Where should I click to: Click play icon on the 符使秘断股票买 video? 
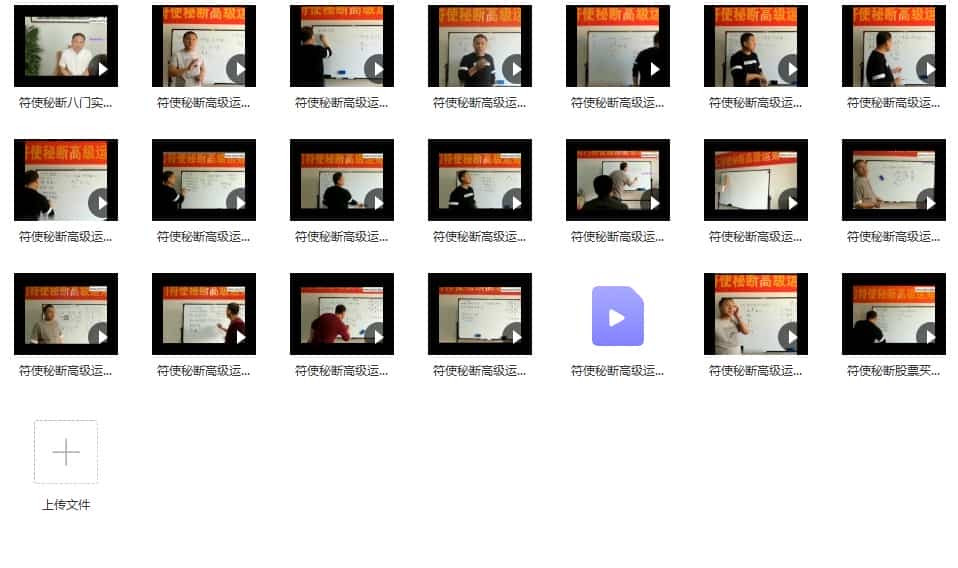coord(927,336)
